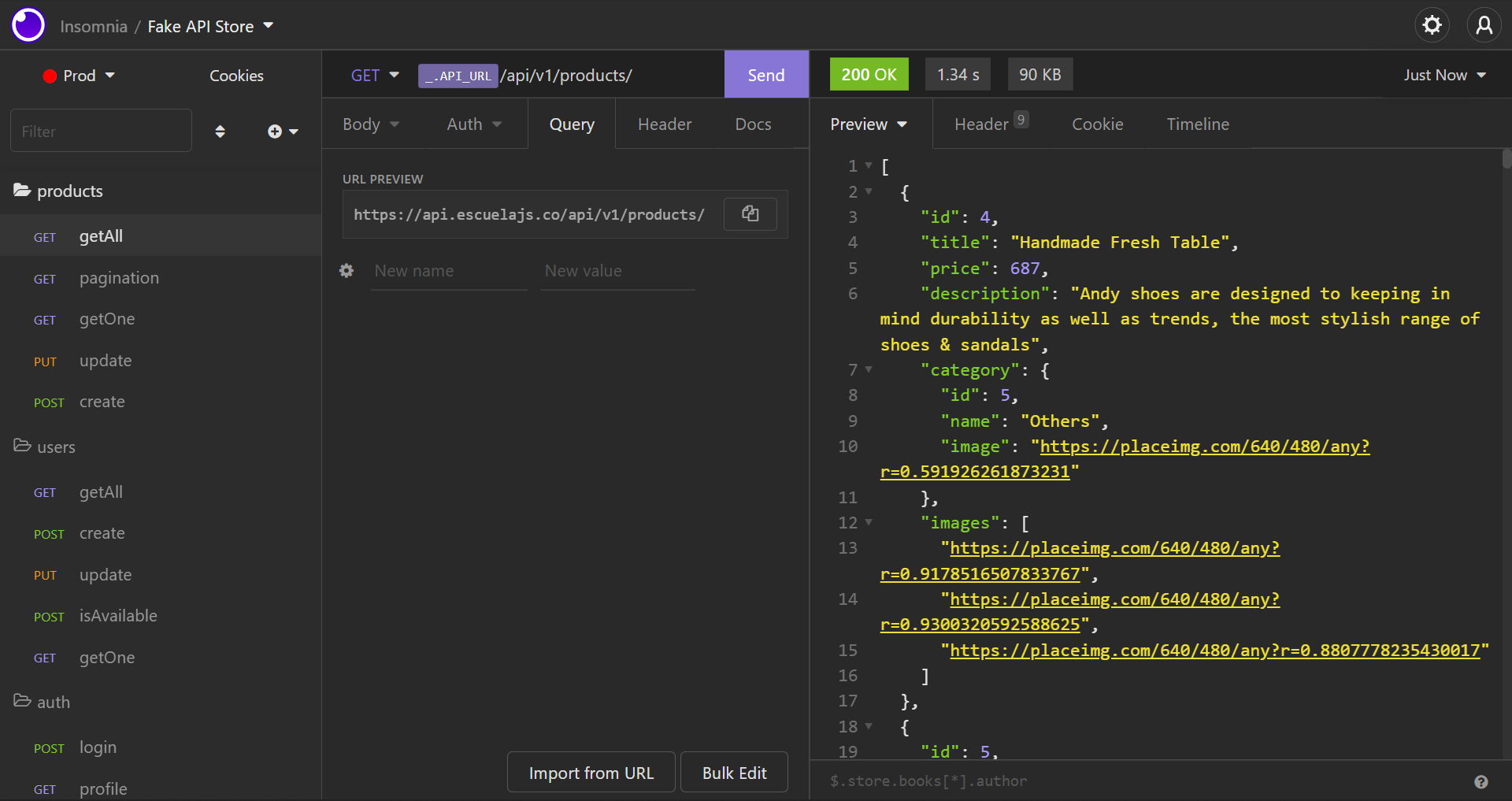Image resolution: width=1512 pixels, height=801 pixels.
Task: Open the category image placeimg link
Action: [x=1204, y=447]
